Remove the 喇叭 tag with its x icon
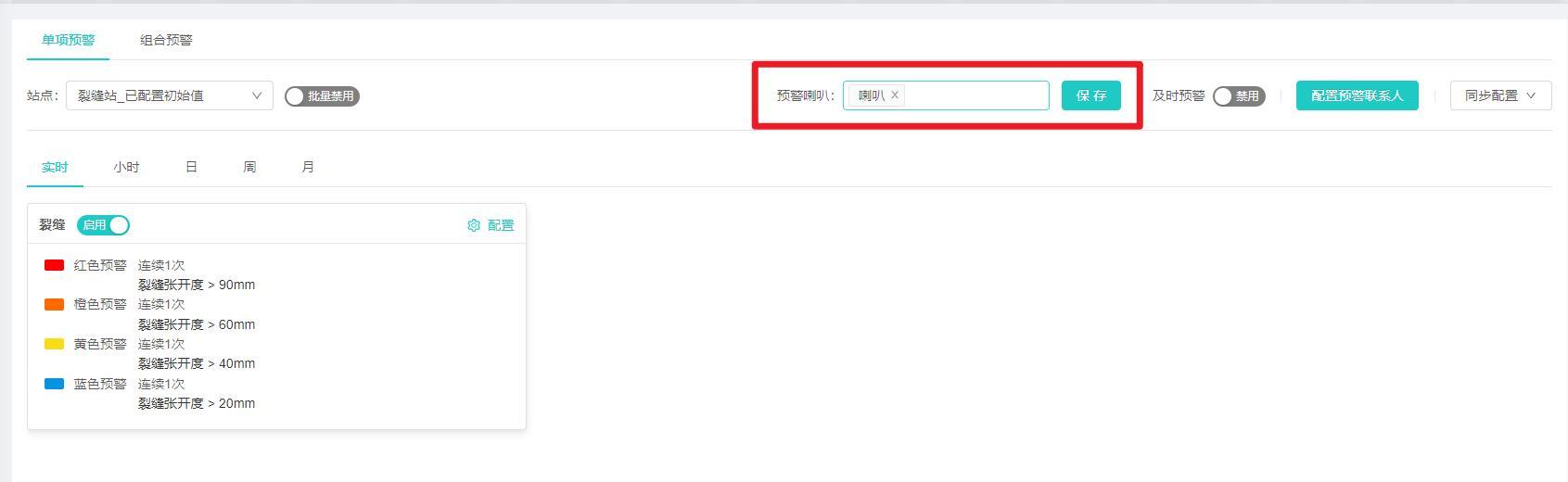The width and height of the screenshot is (1568, 482). point(895,95)
